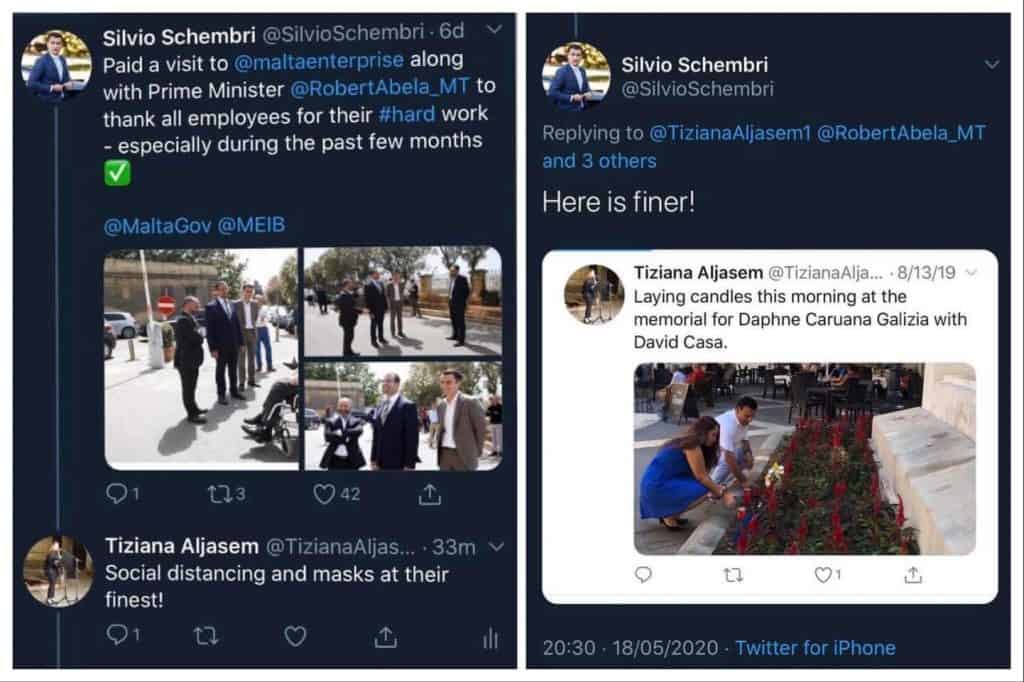Share Tiziana's social distancing tweet
The image size is (1024, 682).
point(385,636)
